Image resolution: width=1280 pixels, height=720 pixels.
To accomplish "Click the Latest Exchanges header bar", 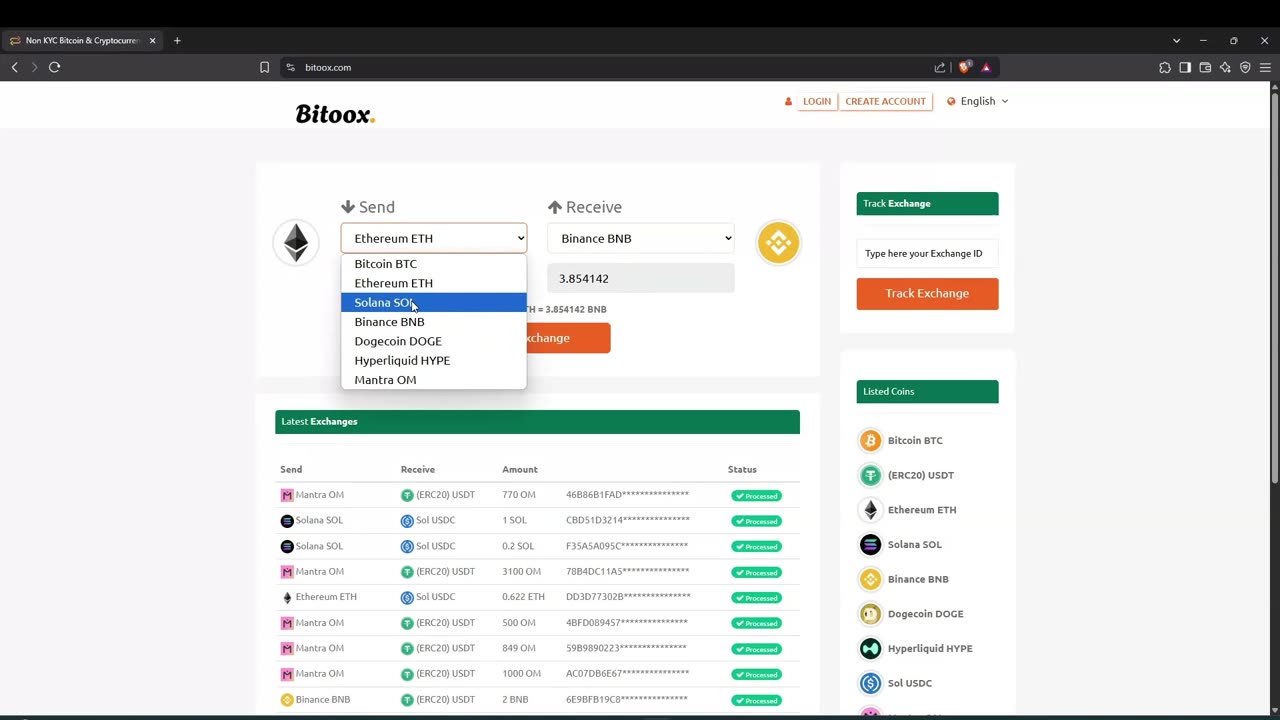I will tap(537, 422).
